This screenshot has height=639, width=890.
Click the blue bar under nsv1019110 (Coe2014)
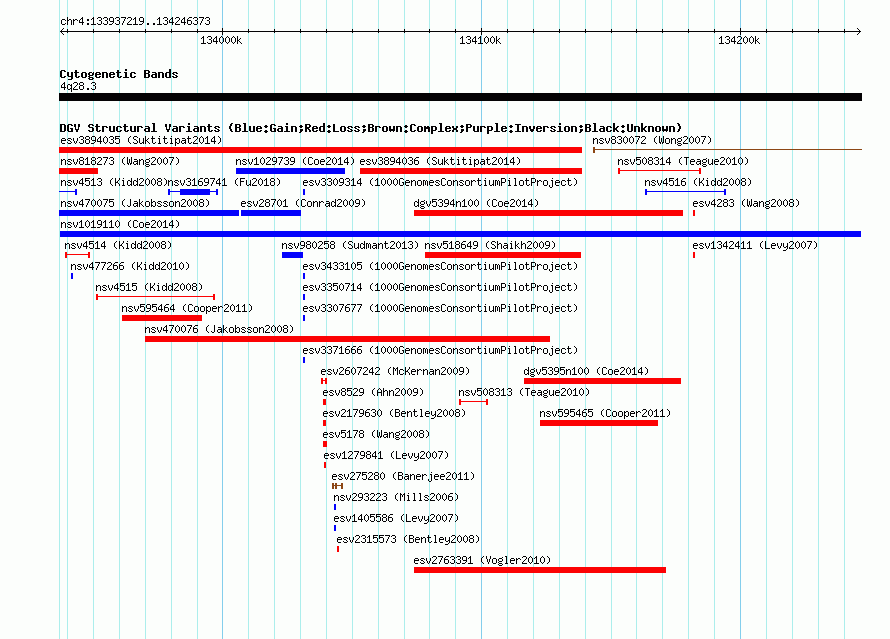pos(460,234)
